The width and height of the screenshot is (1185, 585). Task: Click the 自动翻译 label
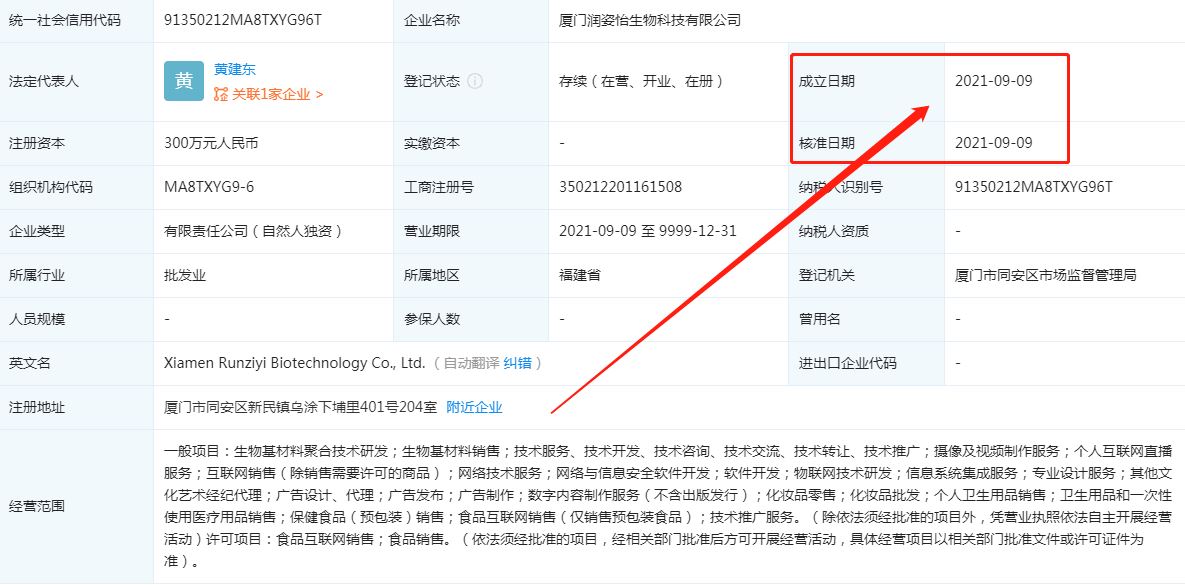pyautogui.click(x=471, y=363)
